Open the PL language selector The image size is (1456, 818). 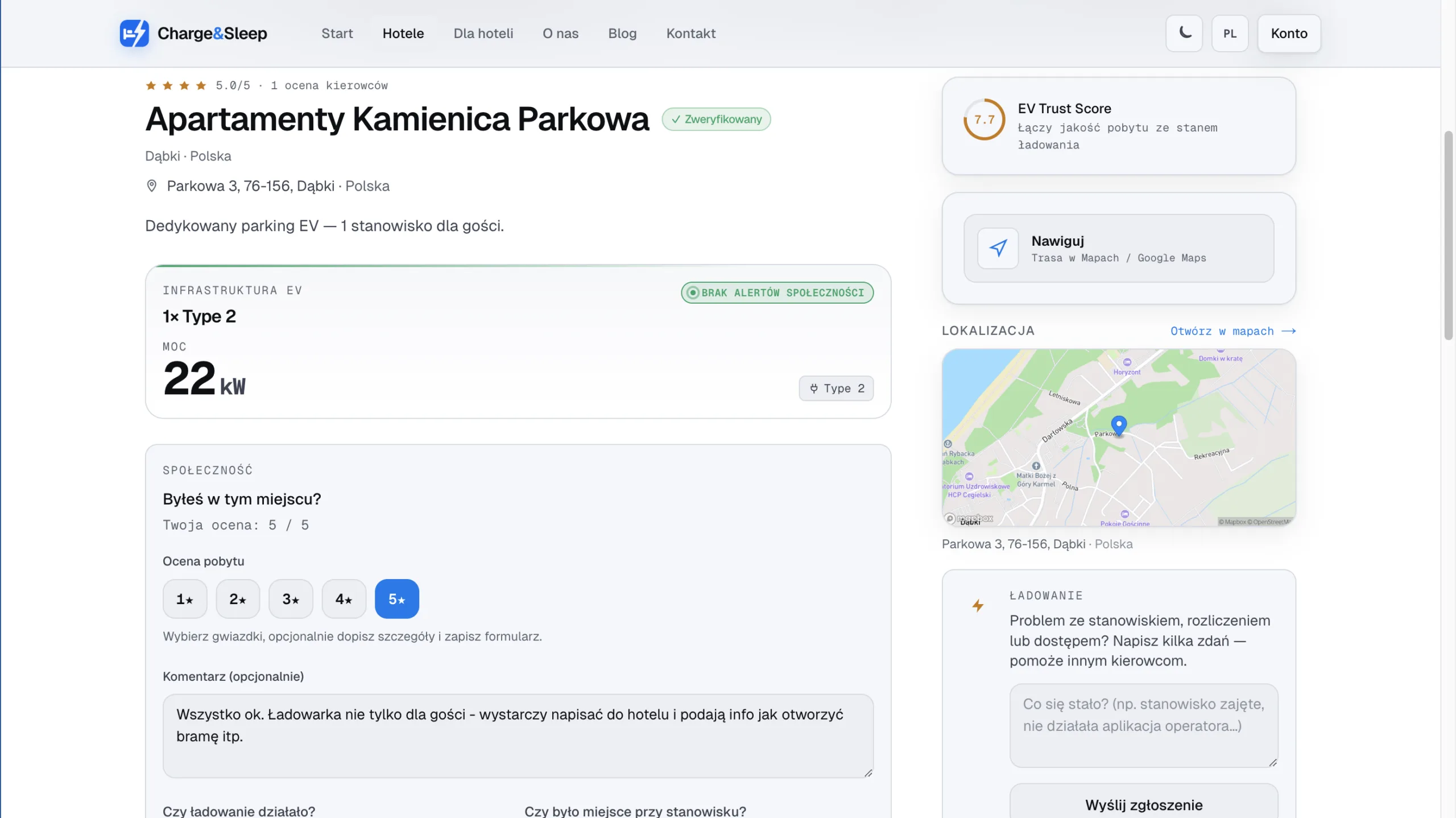tap(1230, 34)
